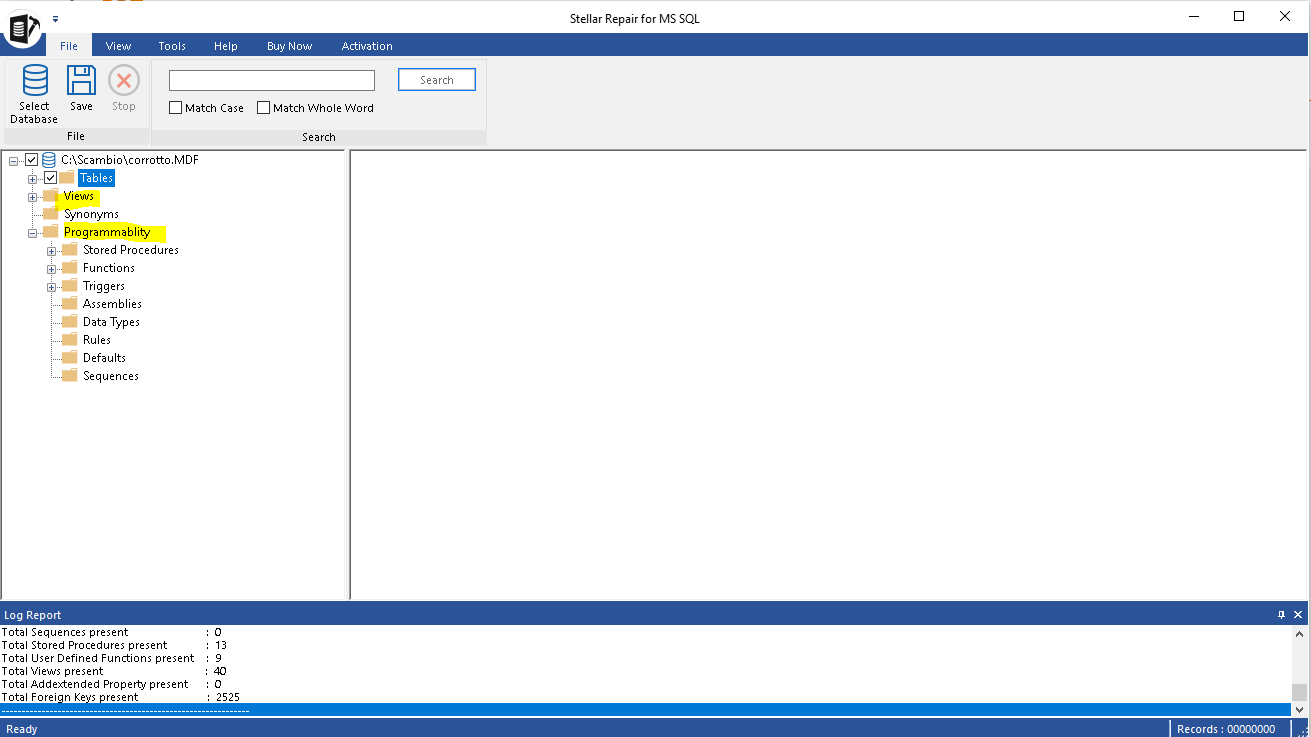Click the database icon beside corrotto.MDF
Viewport: 1311px width, 737px height.
pyautogui.click(x=48, y=160)
